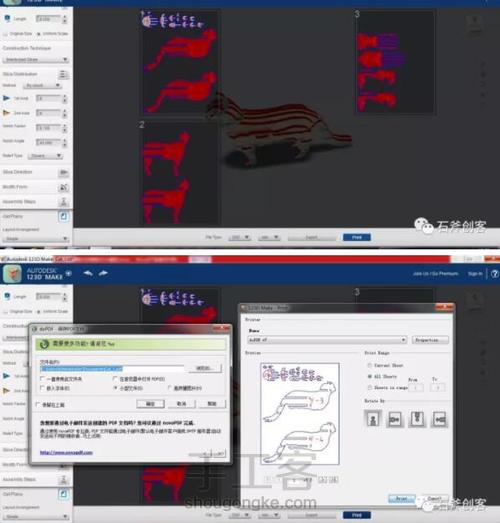
Task: Open first File Type dropdown, upper screenshot
Action: [x=239, y=237]
